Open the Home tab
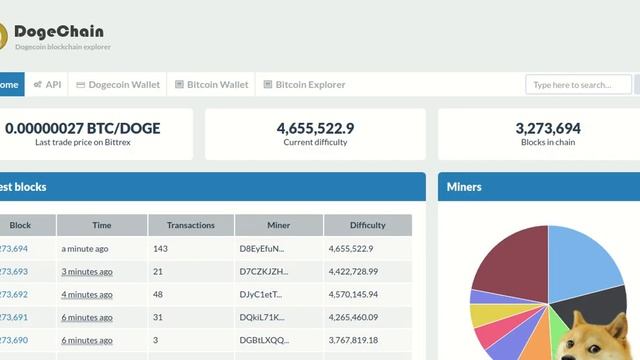This screenshot has height=360, width=640. [x=11, y=84]
